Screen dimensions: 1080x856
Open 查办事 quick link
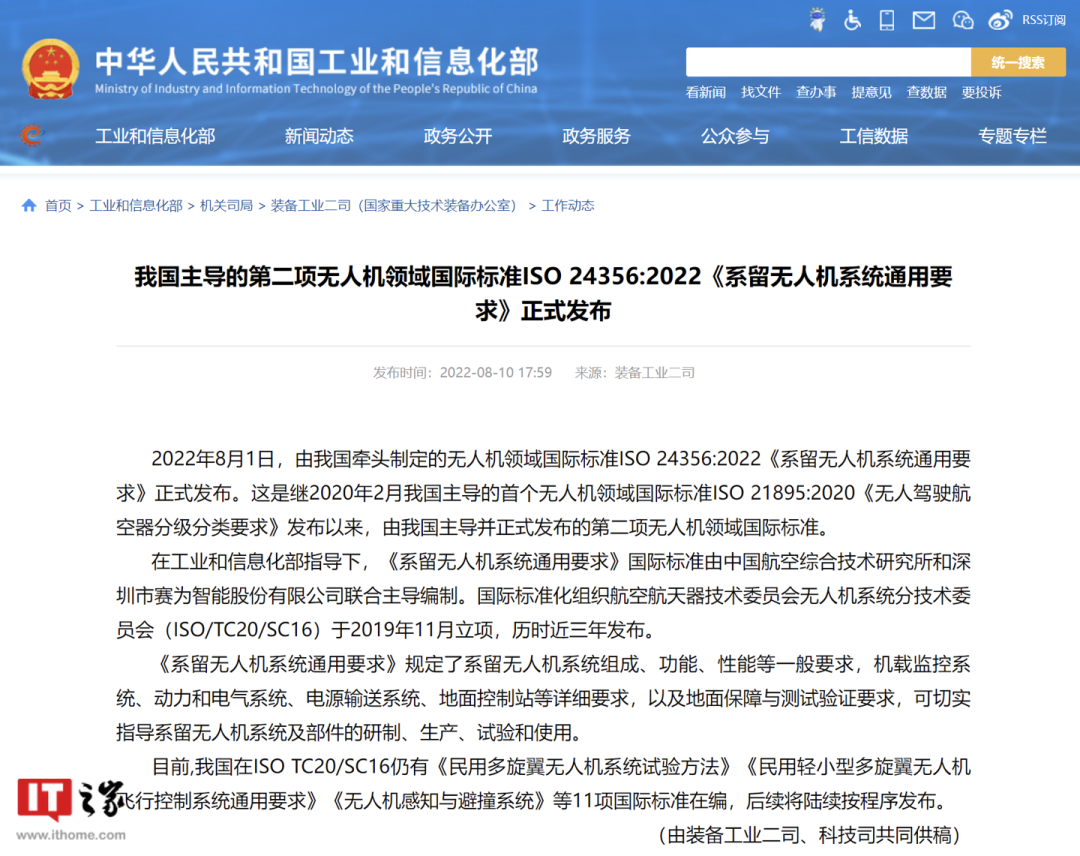[x=816, y=92]
